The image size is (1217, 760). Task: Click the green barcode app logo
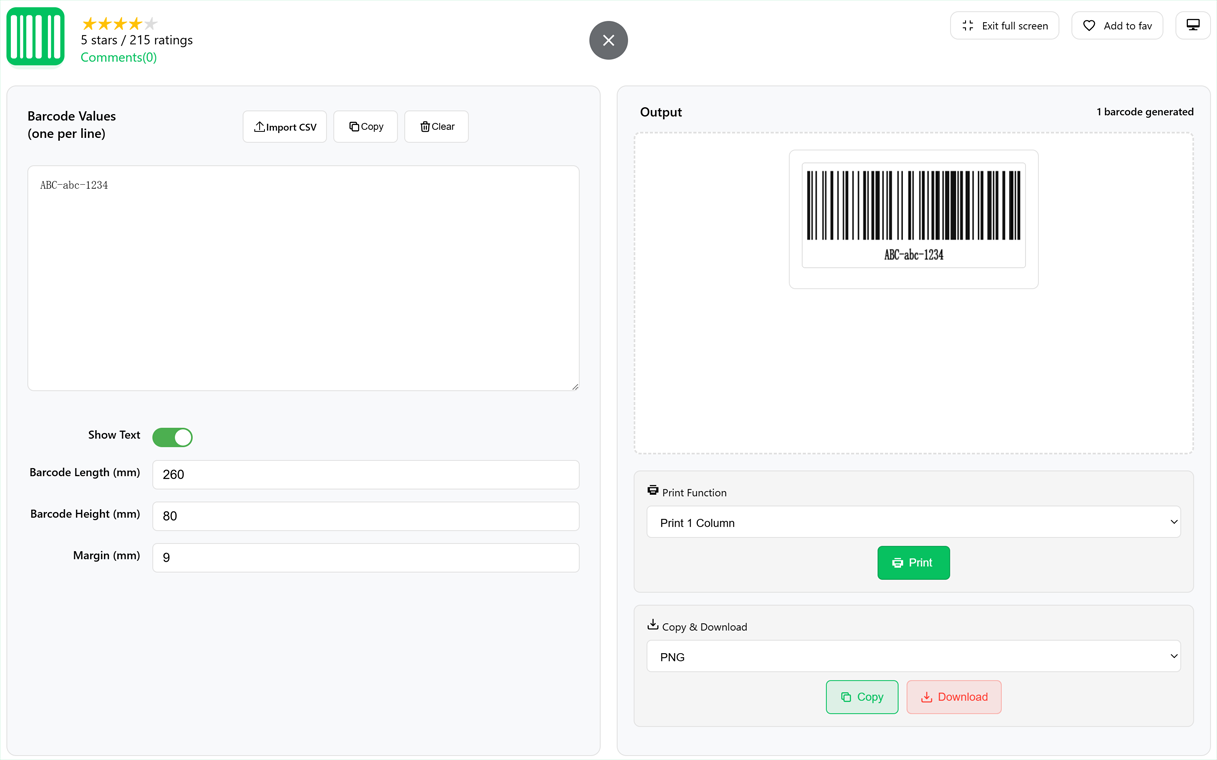click(x=35, y=36)
